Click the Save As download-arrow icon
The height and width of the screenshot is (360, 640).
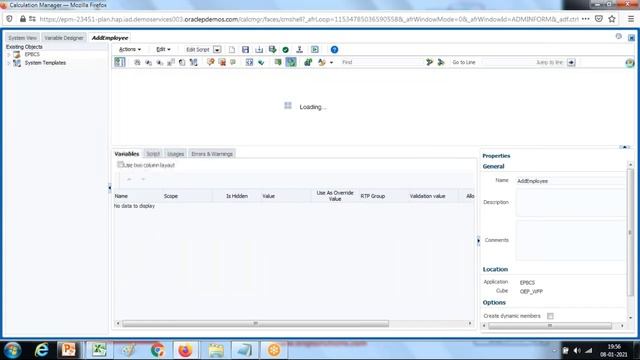point(259,50)
